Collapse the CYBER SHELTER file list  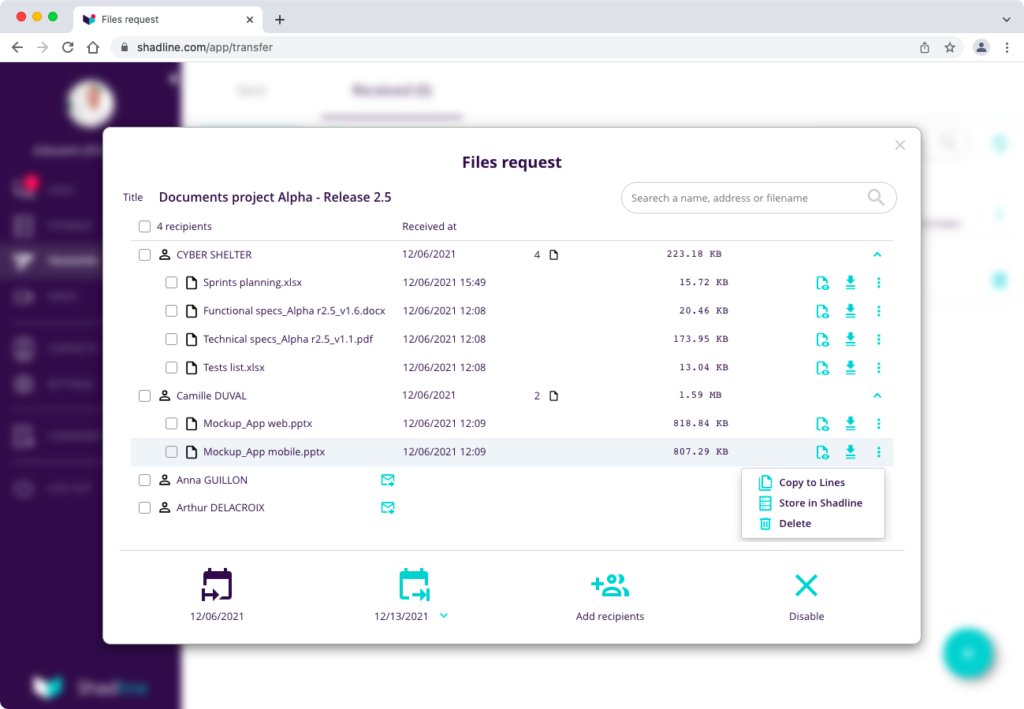878,254
